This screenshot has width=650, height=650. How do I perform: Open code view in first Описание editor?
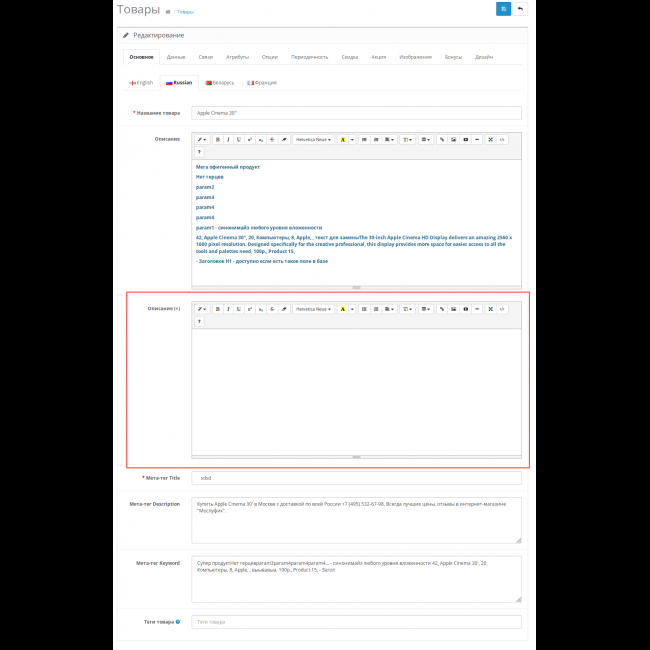click(502, 140)
